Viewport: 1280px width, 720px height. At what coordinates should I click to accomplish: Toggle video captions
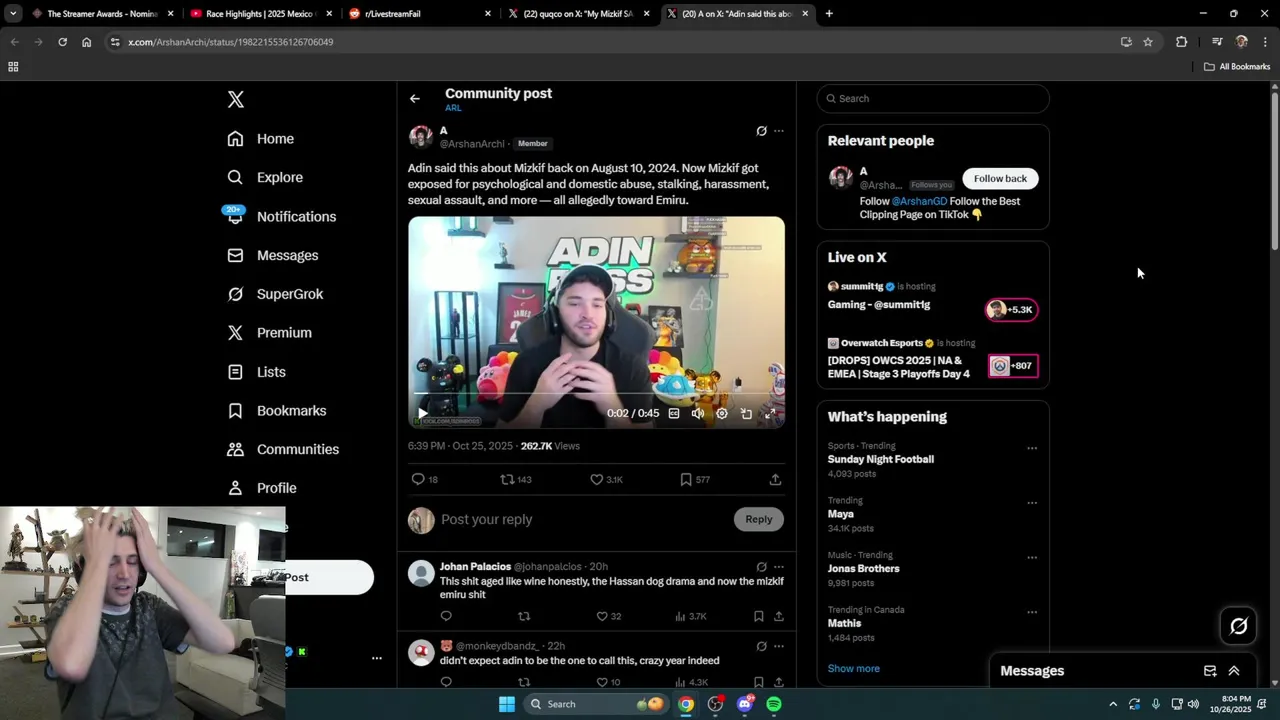pyautogui.click(x=674, y=413)
